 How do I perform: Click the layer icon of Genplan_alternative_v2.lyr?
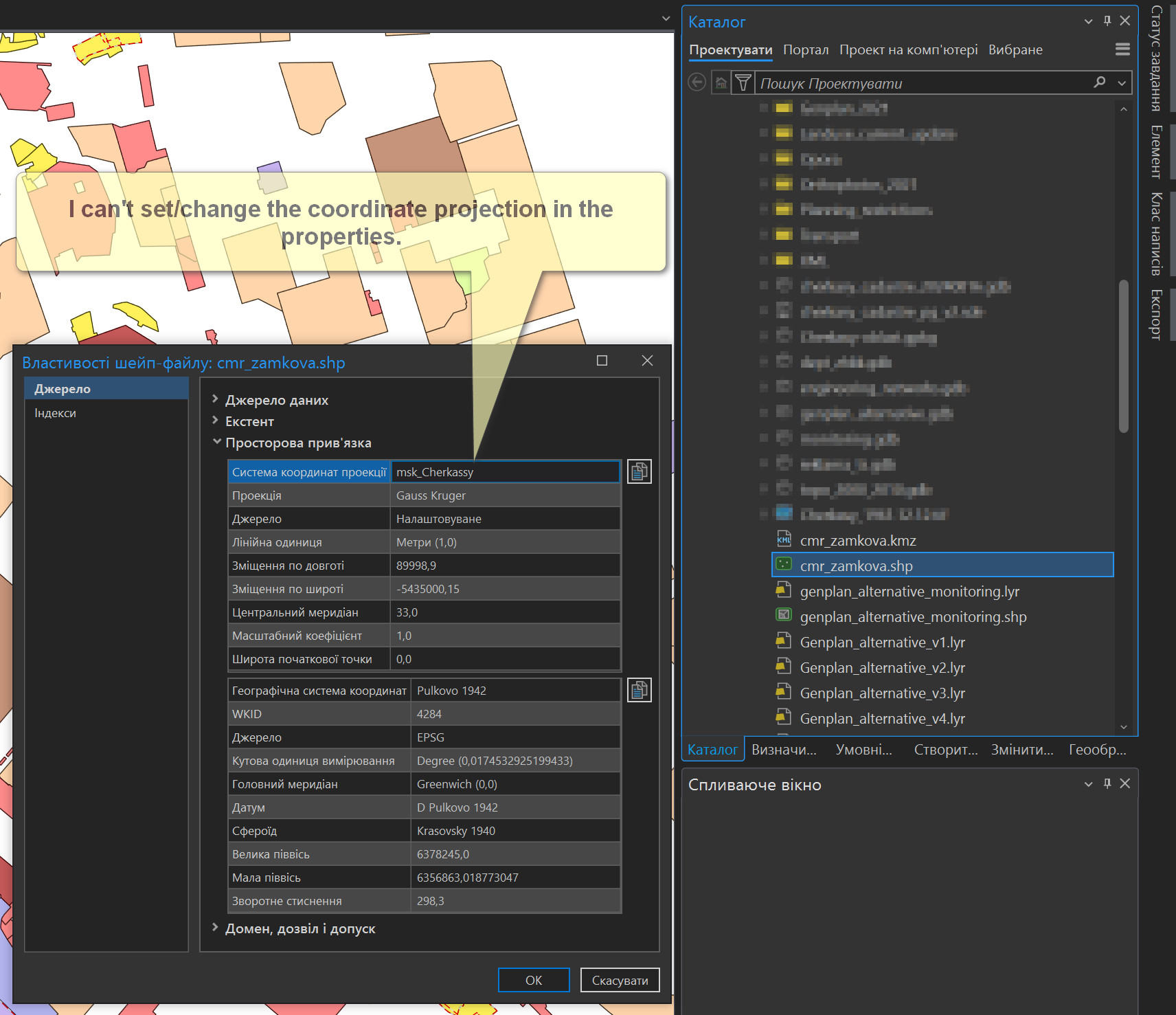tap(784, 667)
